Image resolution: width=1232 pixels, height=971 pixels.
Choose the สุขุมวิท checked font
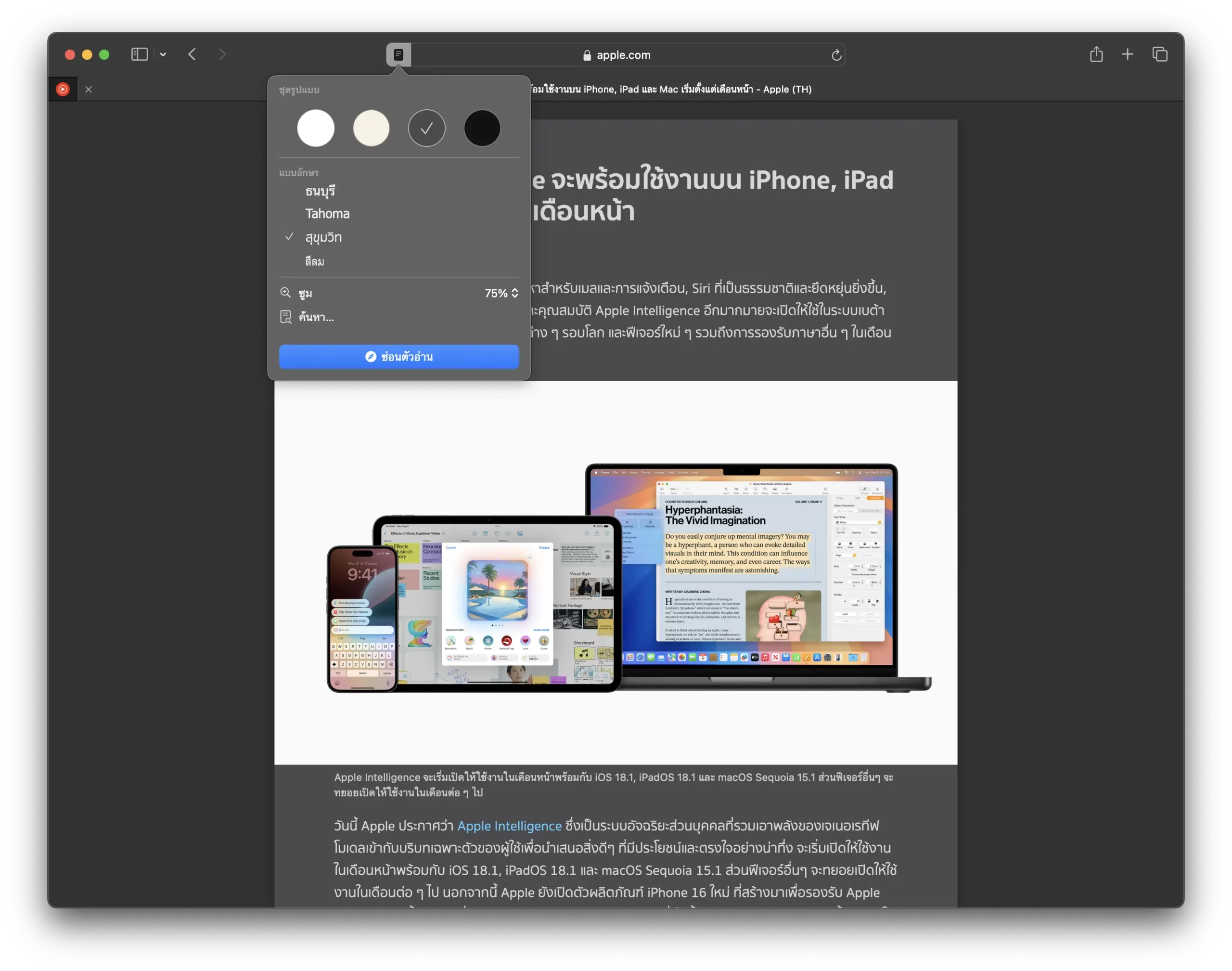323,237
